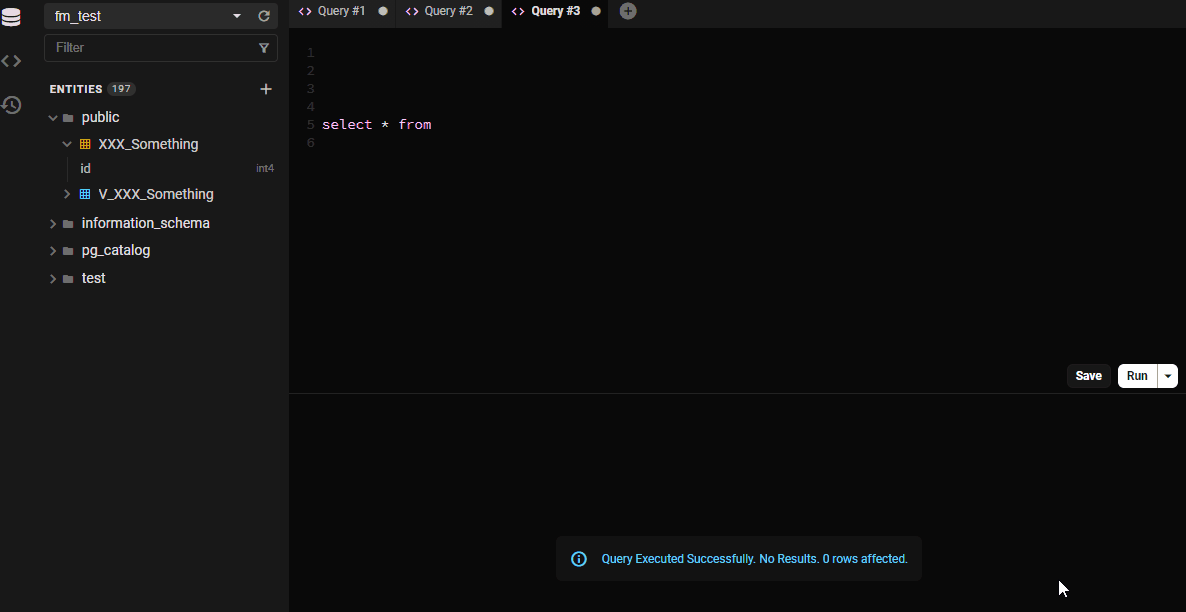This screenshot has height=612, width=1186.
Task: Save the current query
Action: coord(1088,375)
